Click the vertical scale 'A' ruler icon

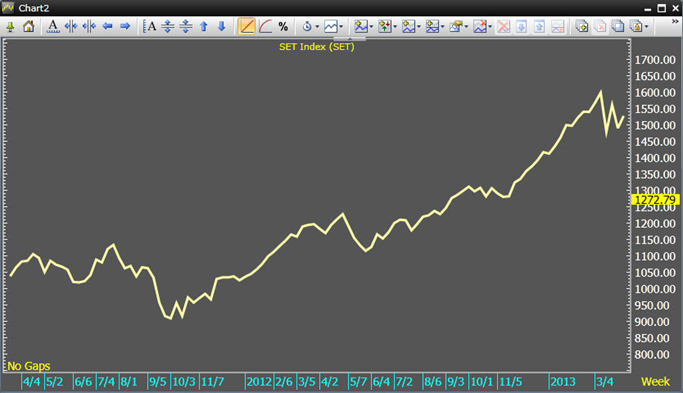(150, 27)
